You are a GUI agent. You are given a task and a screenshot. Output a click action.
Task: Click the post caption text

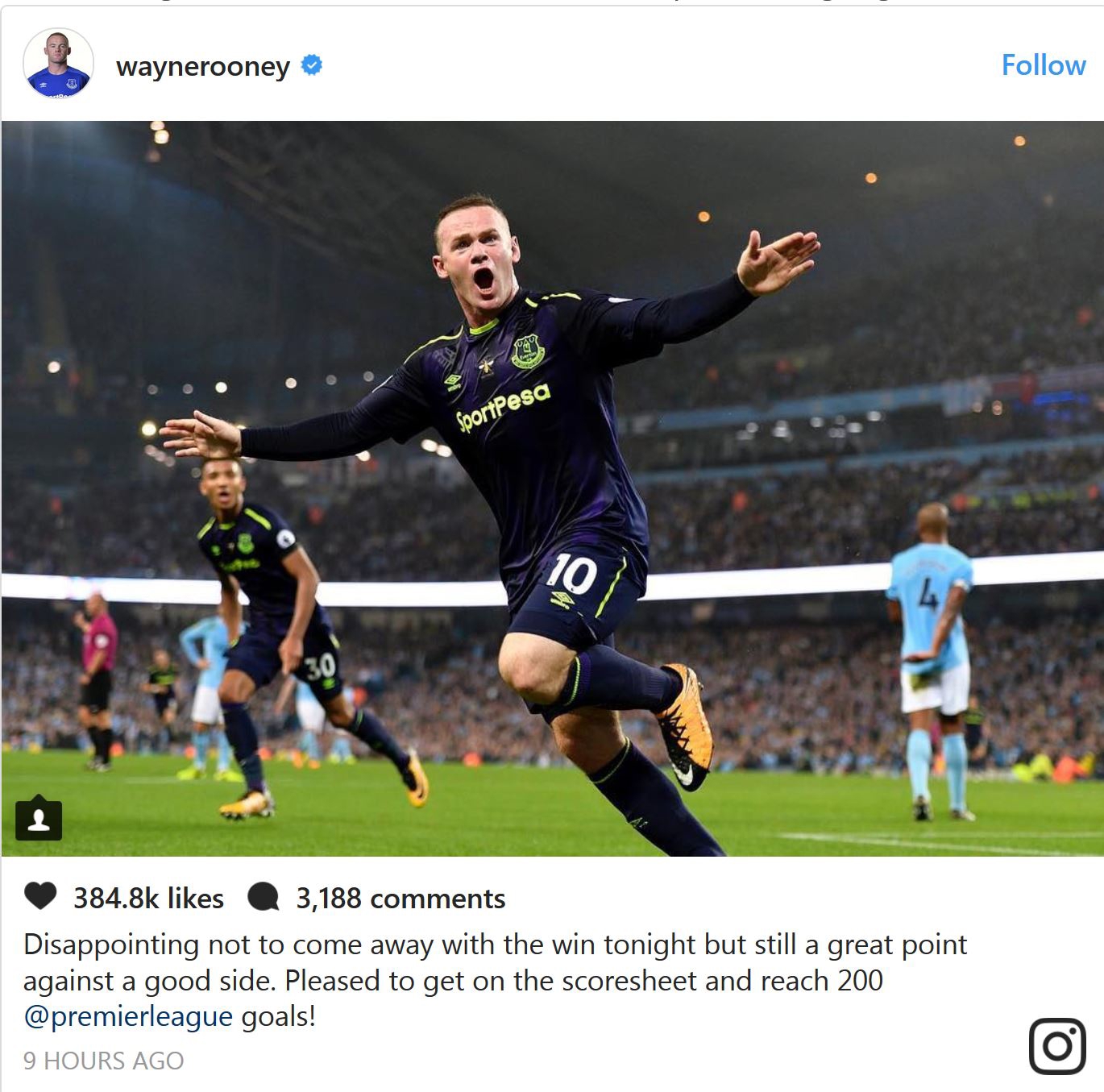click(x=495, y=980)
